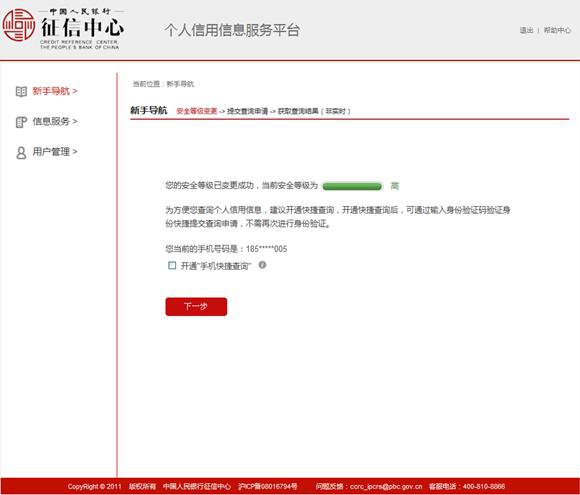Click the person icon beside 用户管理
The image size is (580, 495).
pos(21,152)
